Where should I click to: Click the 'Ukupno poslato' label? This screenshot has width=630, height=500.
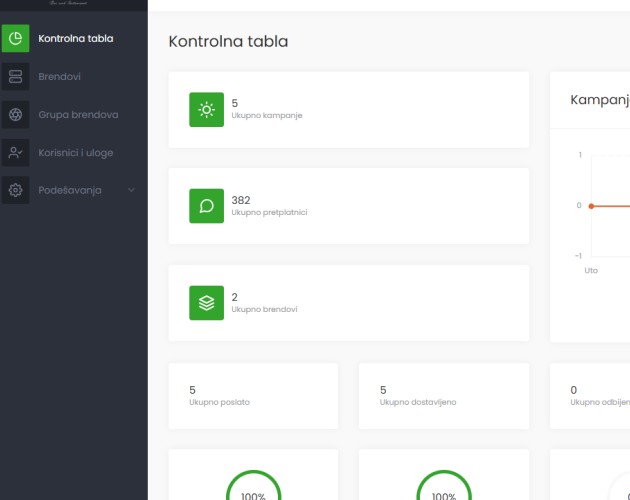tap(219, 402)
